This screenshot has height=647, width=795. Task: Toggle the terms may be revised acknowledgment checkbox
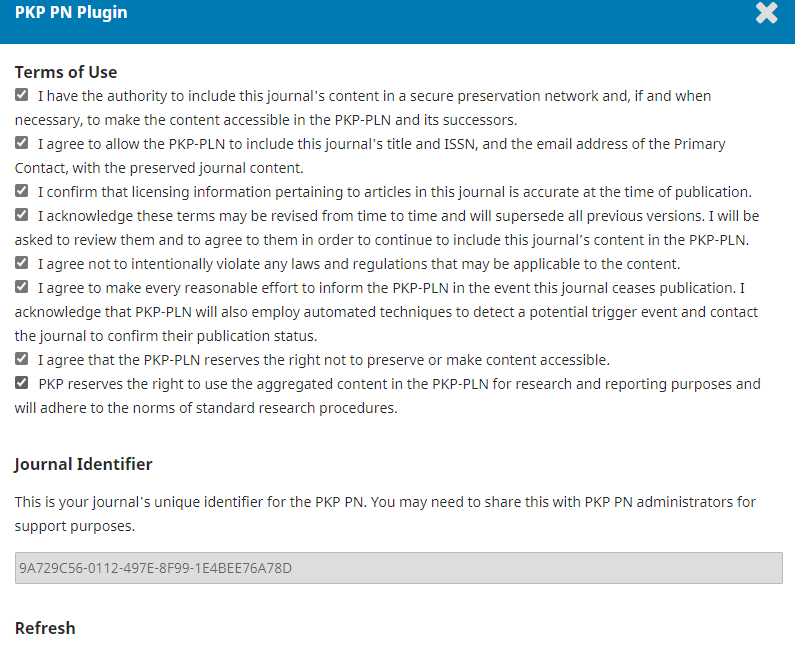click(21, 215)
